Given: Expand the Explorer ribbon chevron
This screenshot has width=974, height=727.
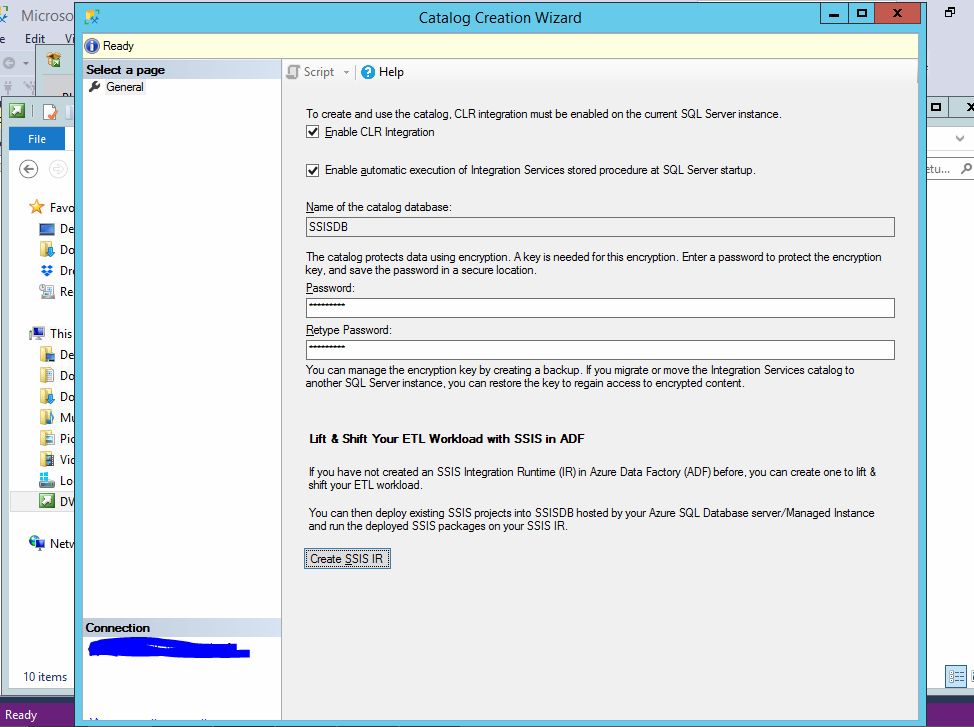Looking at the screenshot, I should (x=960, y=139).
